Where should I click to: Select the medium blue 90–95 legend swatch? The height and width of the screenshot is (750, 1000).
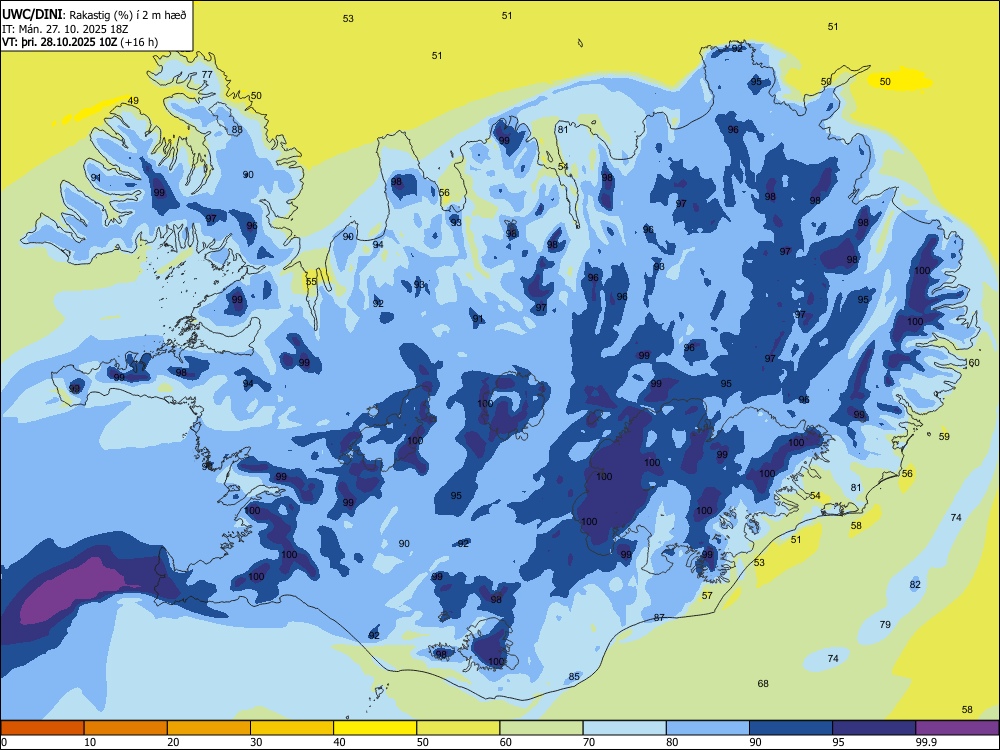791,728
